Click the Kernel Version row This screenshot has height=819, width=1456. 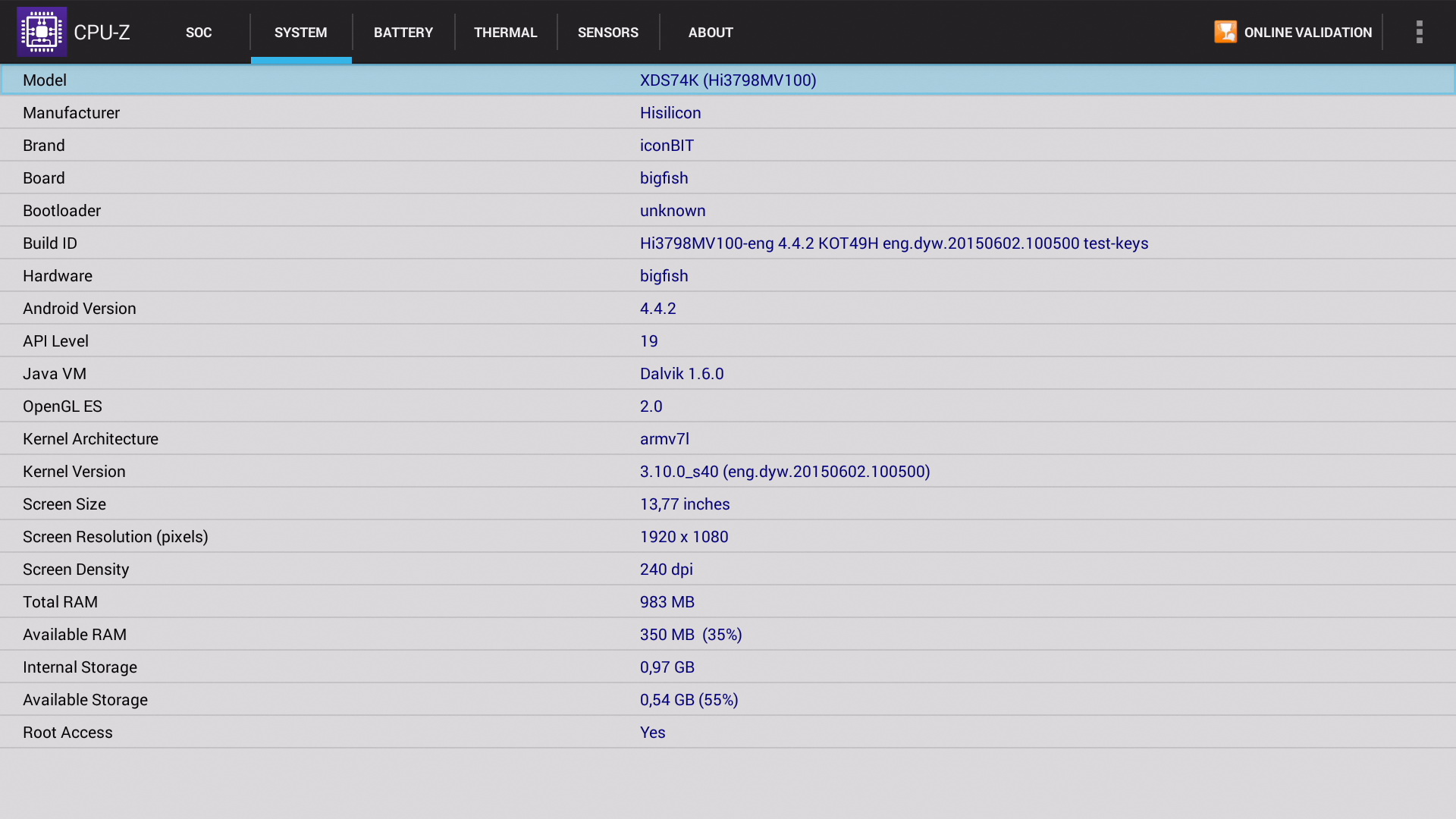pyautogui.click(x=728, y=472)
